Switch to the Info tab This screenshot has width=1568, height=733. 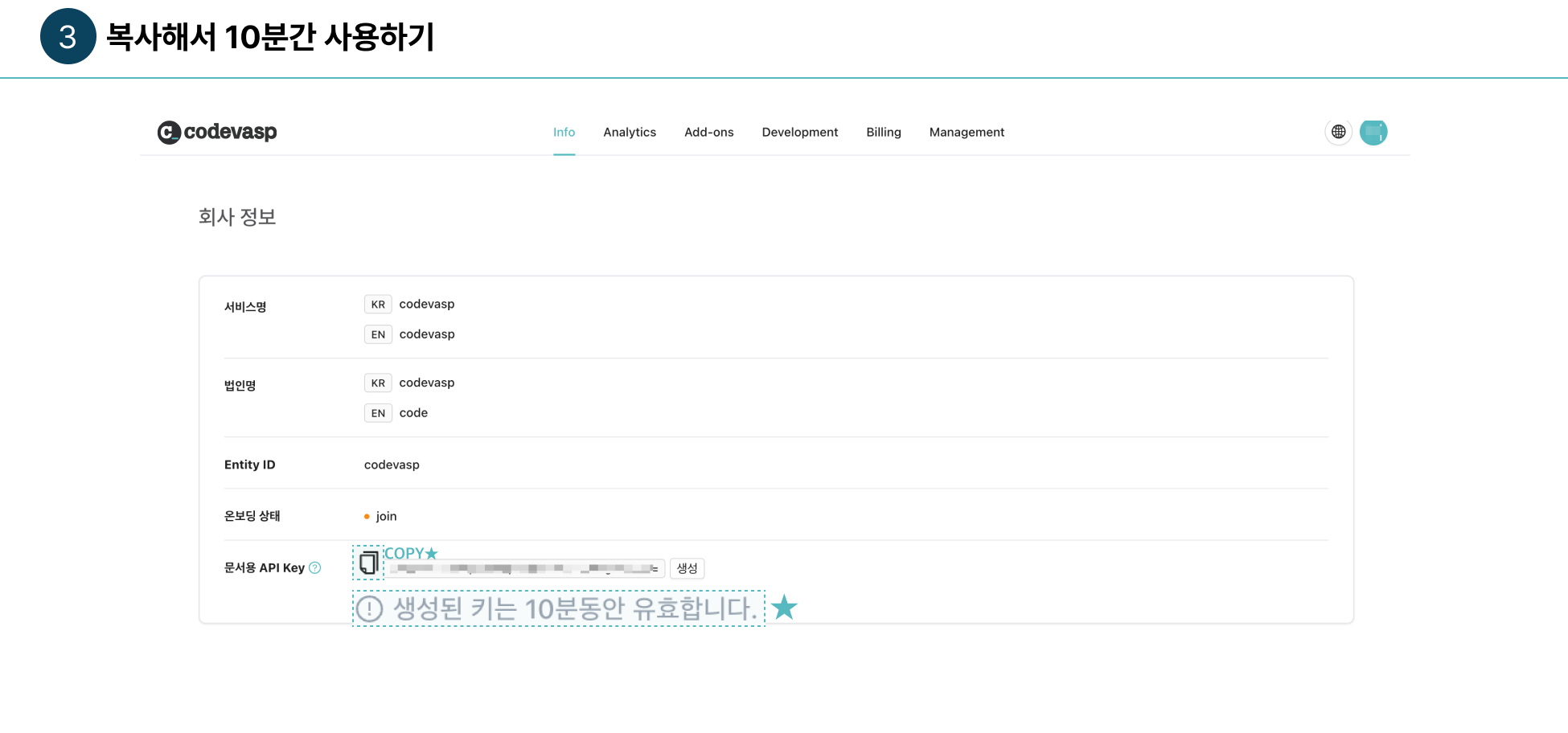[564, 132]
